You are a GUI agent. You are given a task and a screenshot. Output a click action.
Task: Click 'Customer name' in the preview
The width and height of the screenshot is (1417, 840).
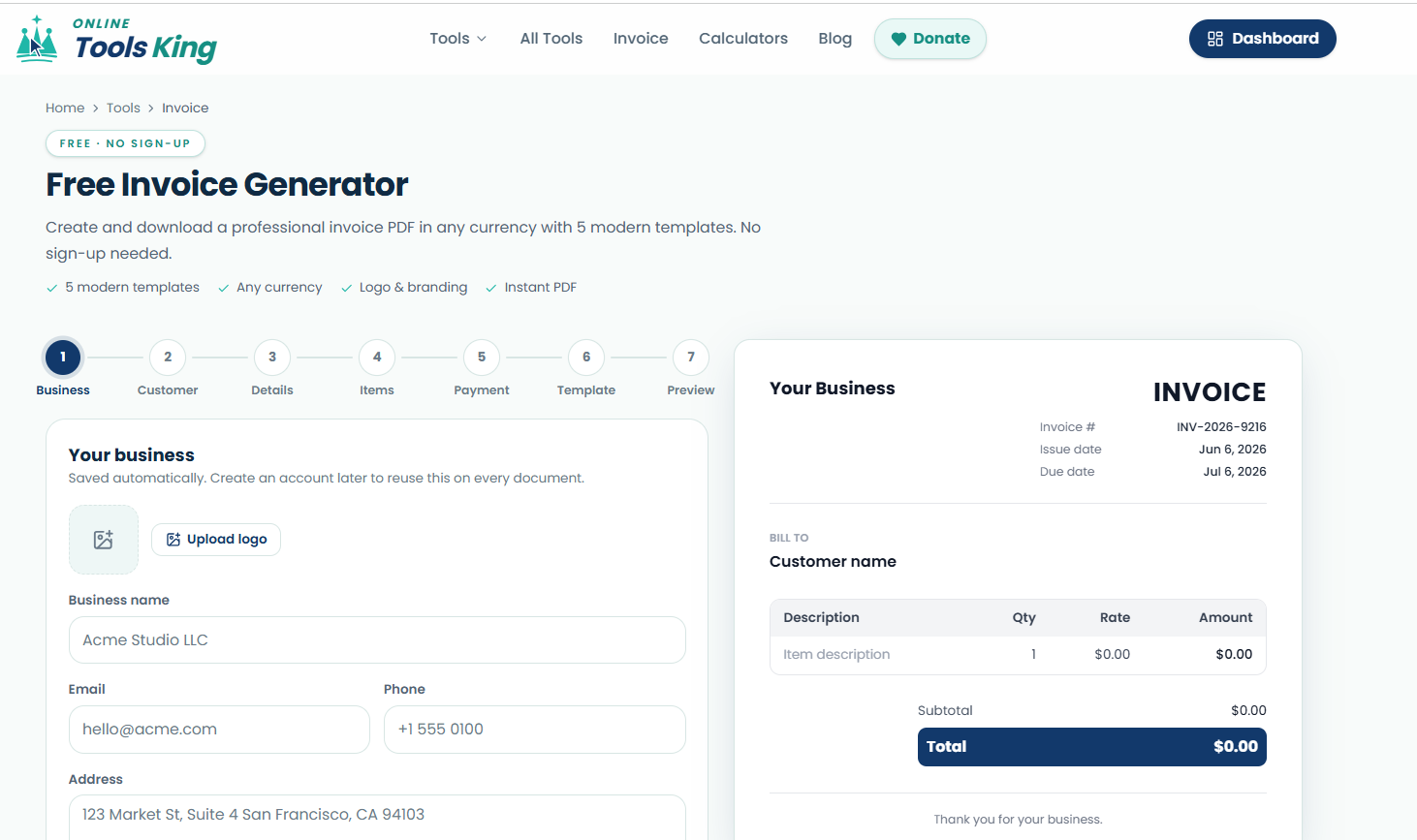833,562
